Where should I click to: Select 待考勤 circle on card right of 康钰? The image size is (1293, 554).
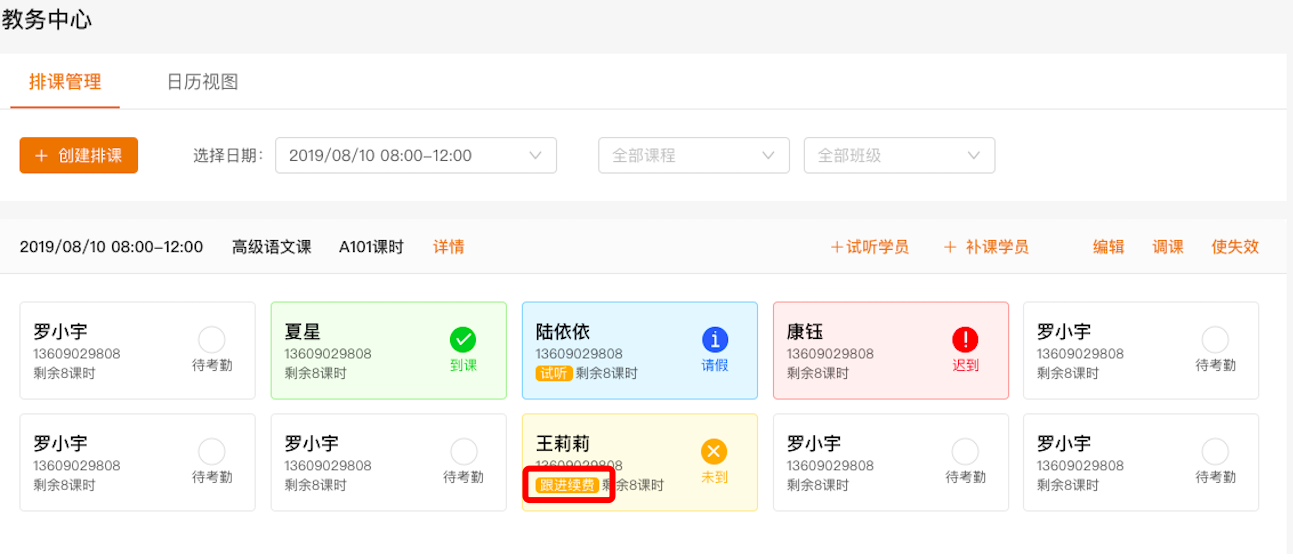(1215, 340)
